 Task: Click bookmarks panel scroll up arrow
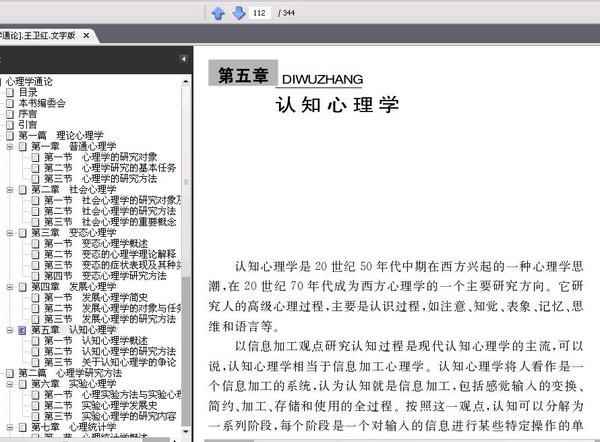(186, 82)
